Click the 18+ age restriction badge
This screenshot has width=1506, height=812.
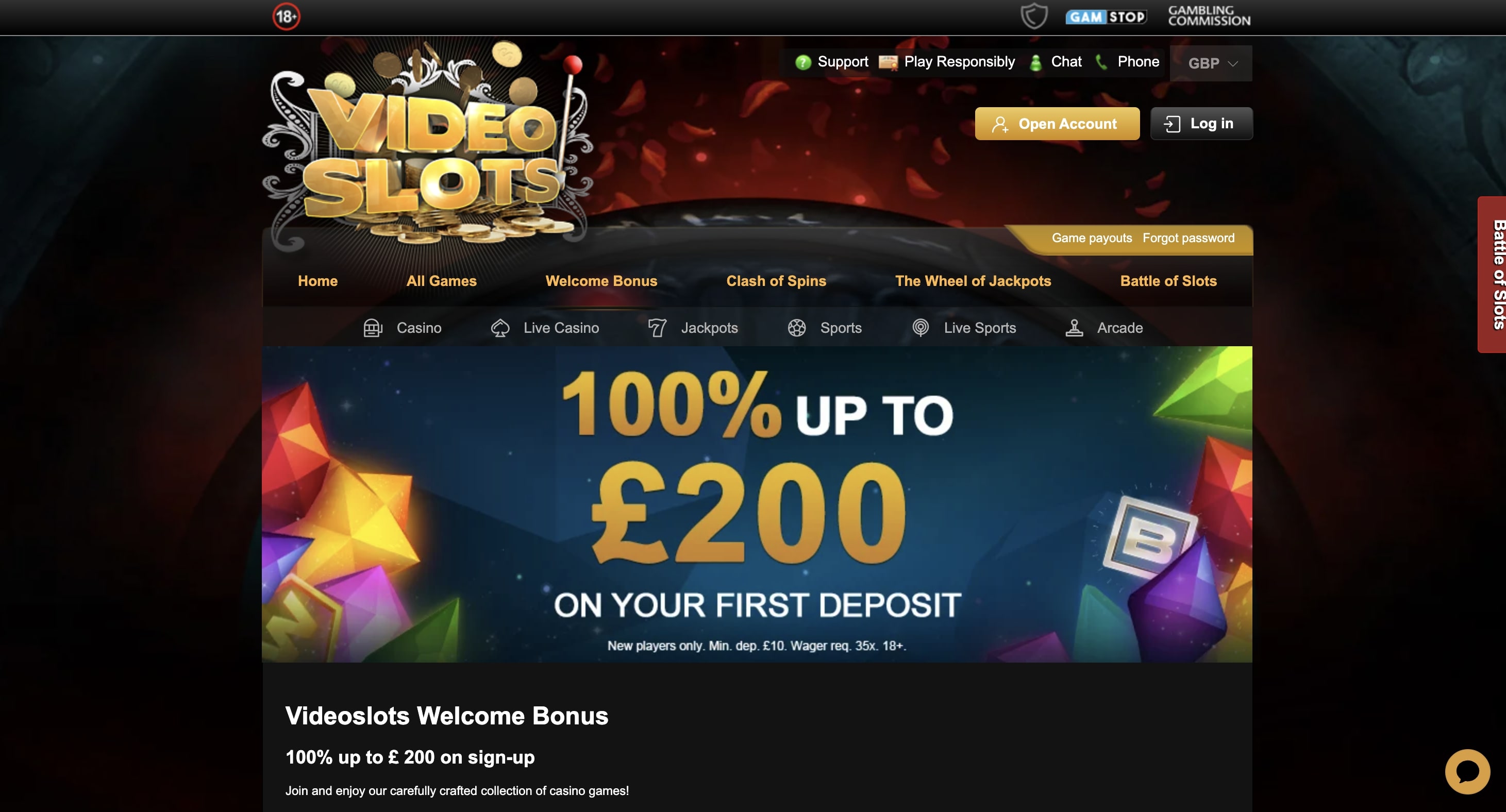coord(286,16)
